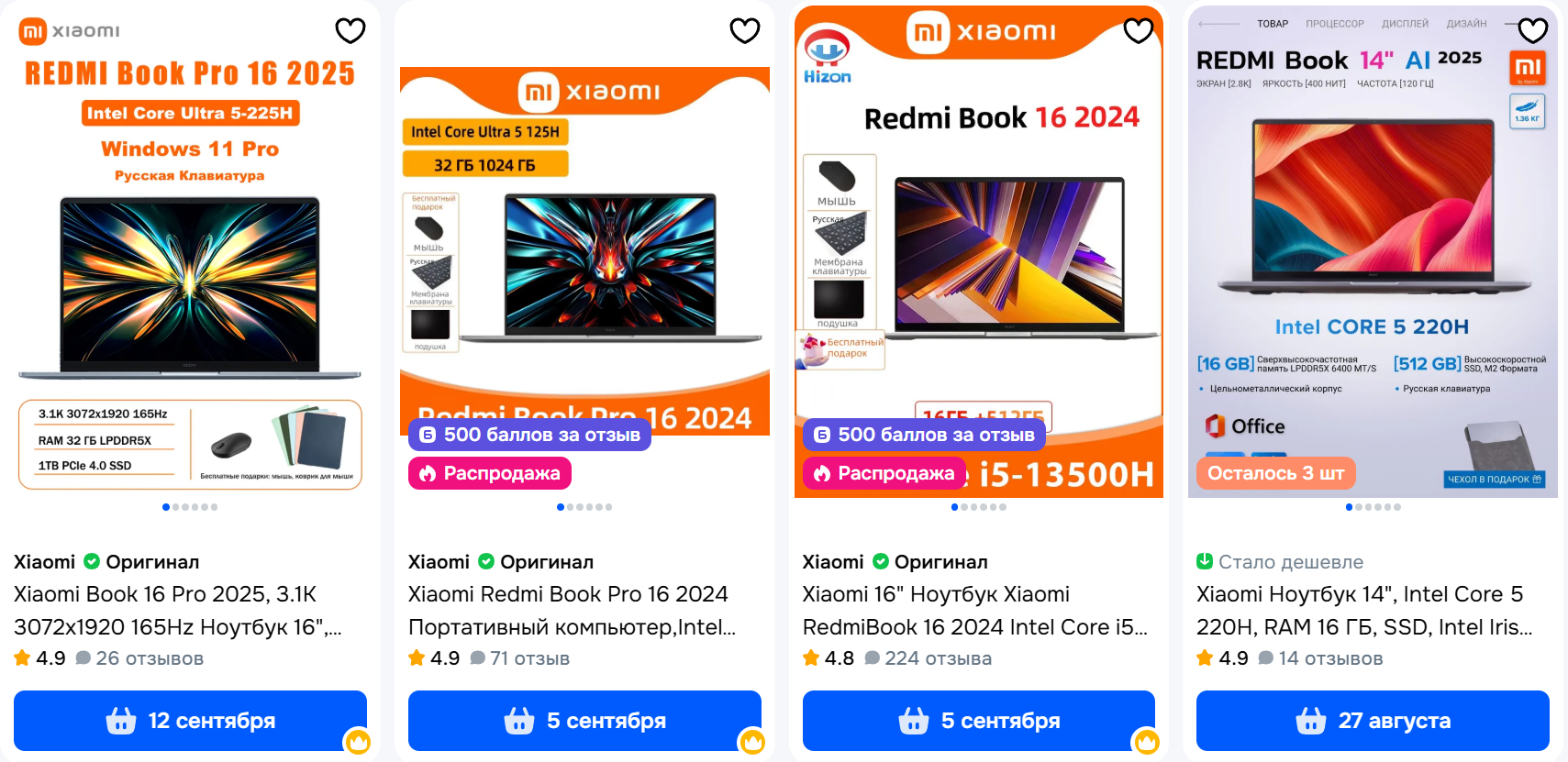
Task: Favorite the Xiaomi Book 16 Pro 2025 with heart icon
Action: coord(350,31)
